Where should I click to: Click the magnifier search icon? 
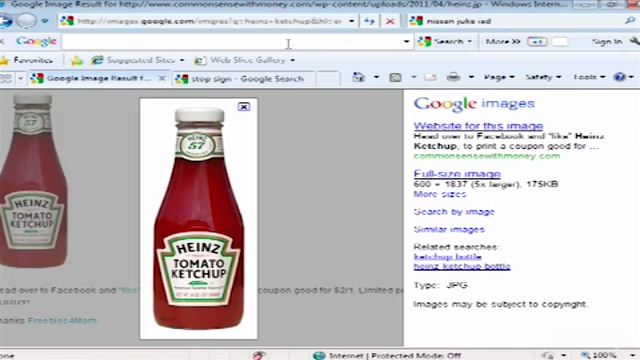(x=630, y=20)
